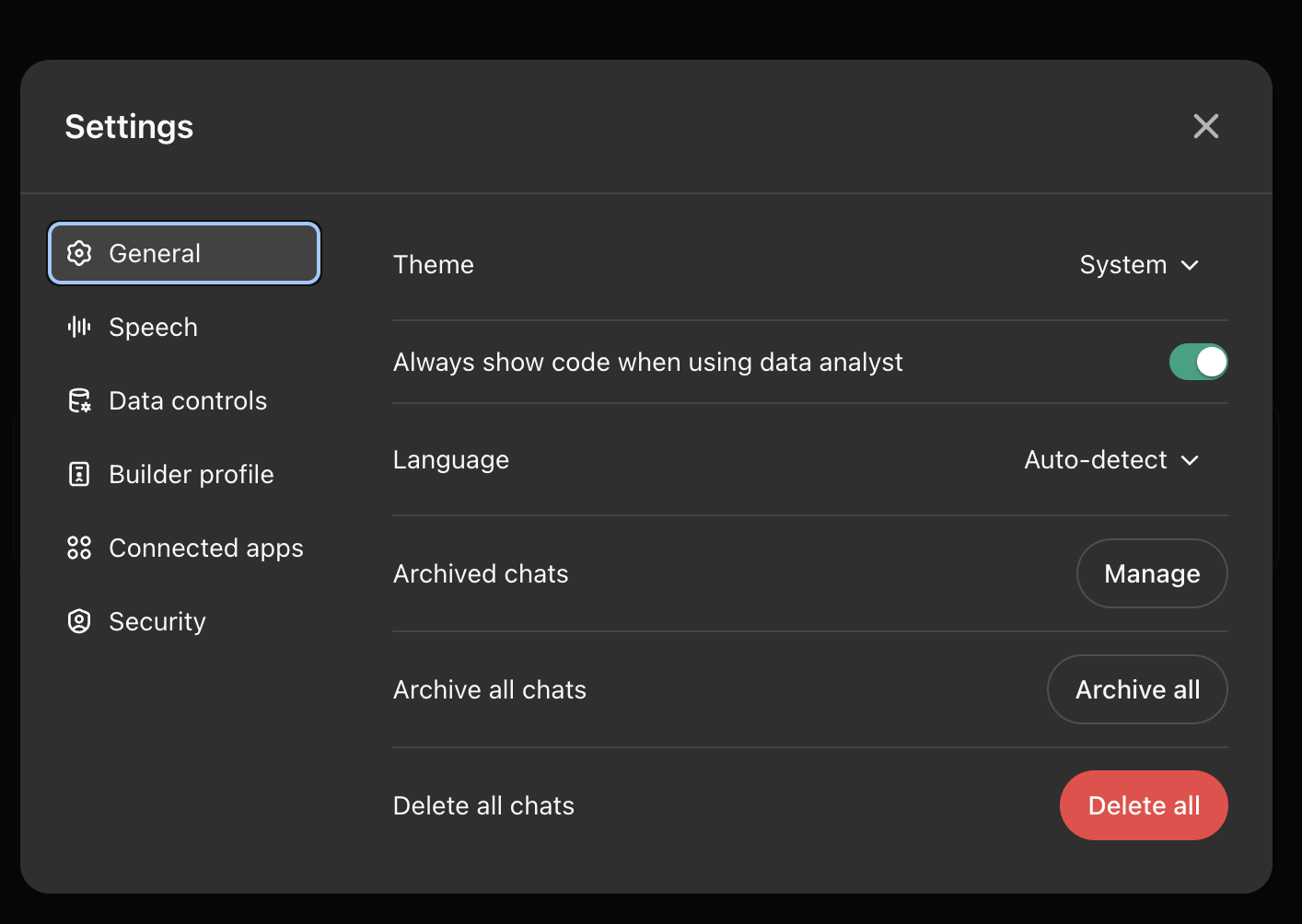The image size is (1302, 924).
Task: Click the Connected apps grid icon
Action: pos(79,548)
